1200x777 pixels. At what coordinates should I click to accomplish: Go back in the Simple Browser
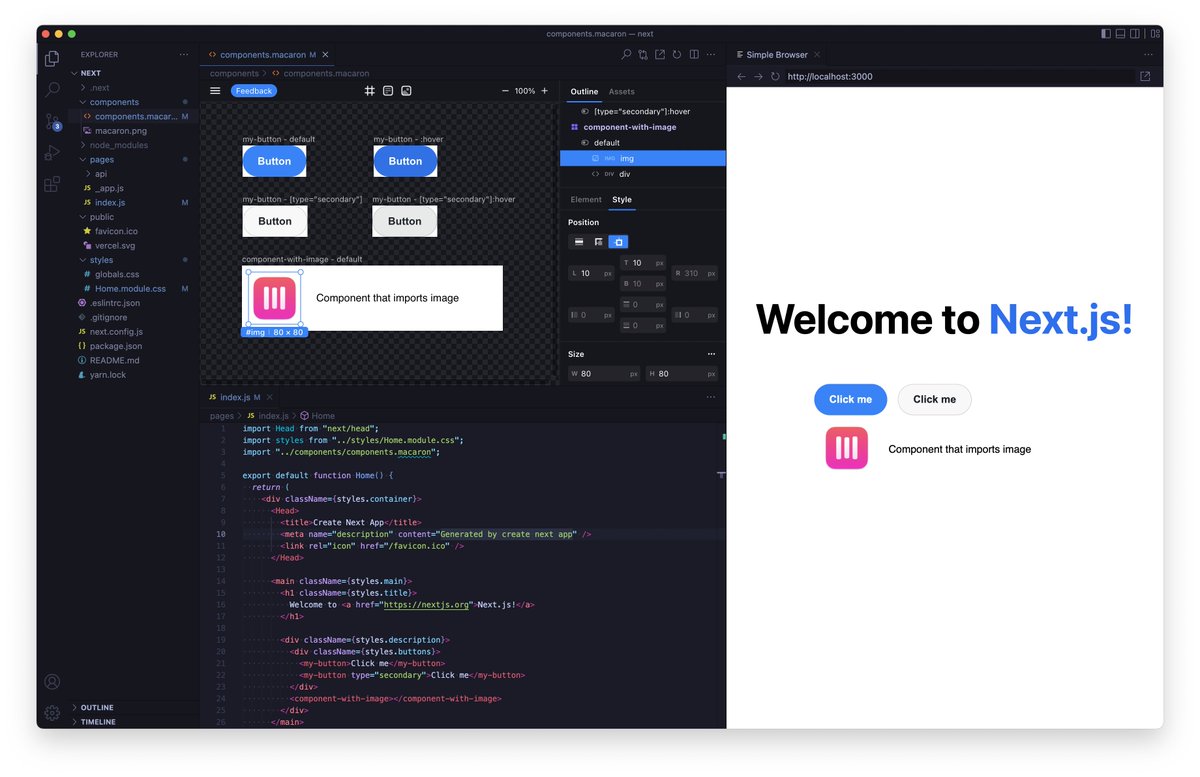[741, 76]
